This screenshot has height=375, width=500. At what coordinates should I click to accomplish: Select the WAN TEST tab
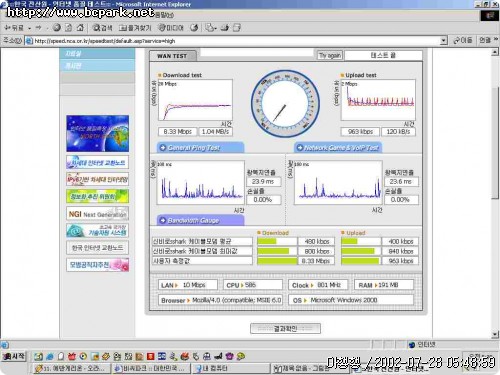(x=172, y=56)
